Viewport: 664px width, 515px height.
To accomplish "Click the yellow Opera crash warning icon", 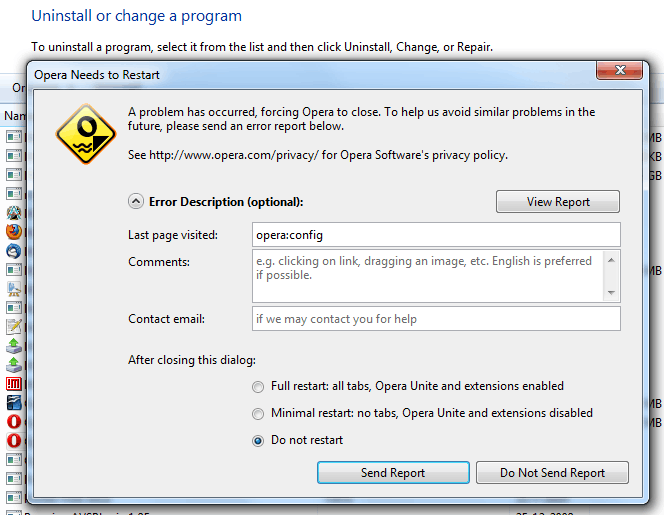I will (x=86, y=134).
